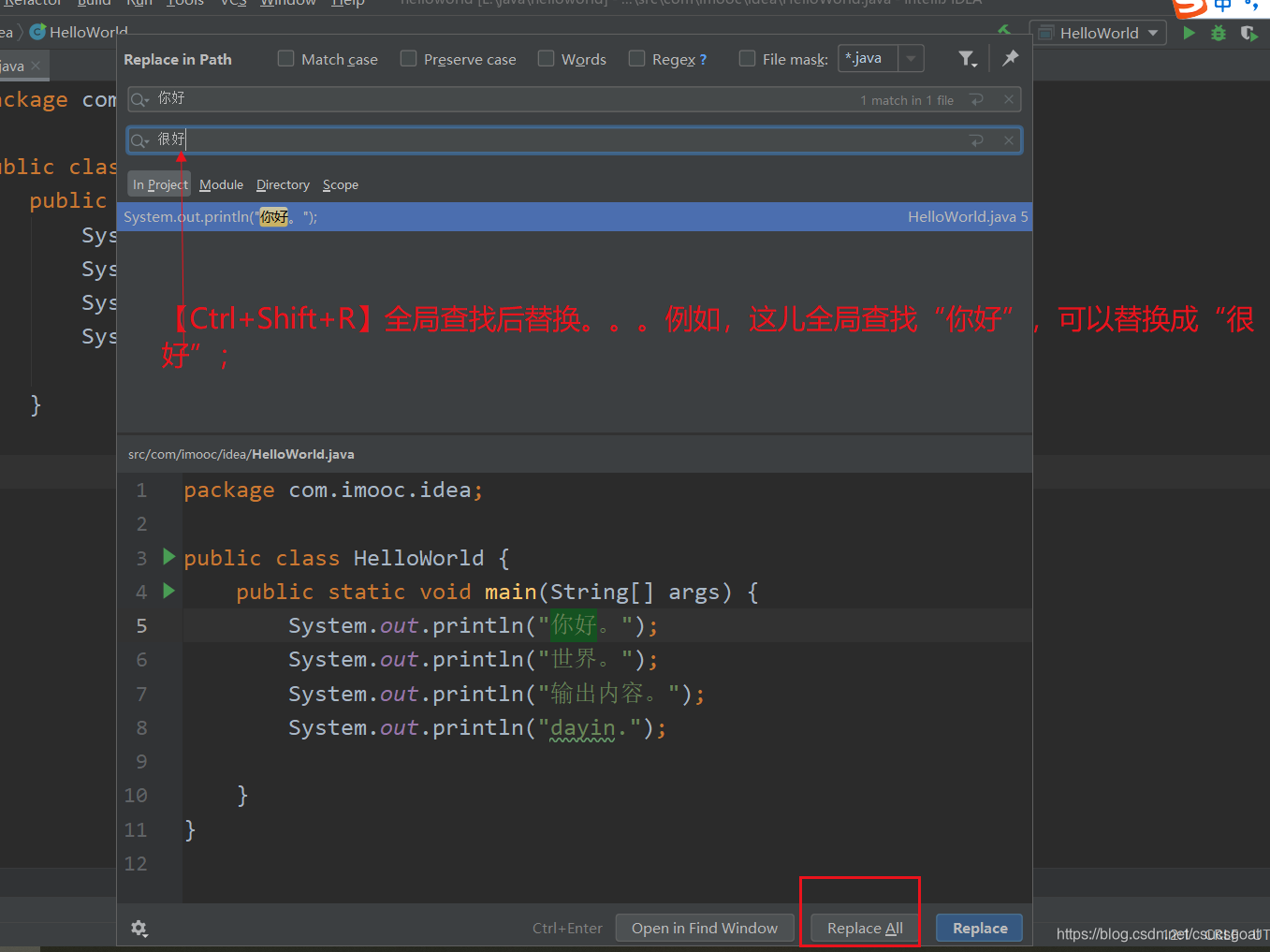Build project with the hammer icon
The width and height of the screenshot is (1270, 952).
coord(1004,31)
